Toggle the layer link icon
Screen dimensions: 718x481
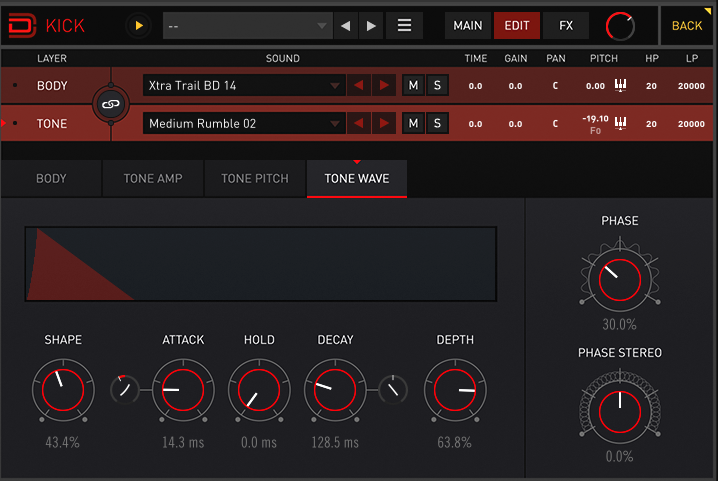coord(111,104)
